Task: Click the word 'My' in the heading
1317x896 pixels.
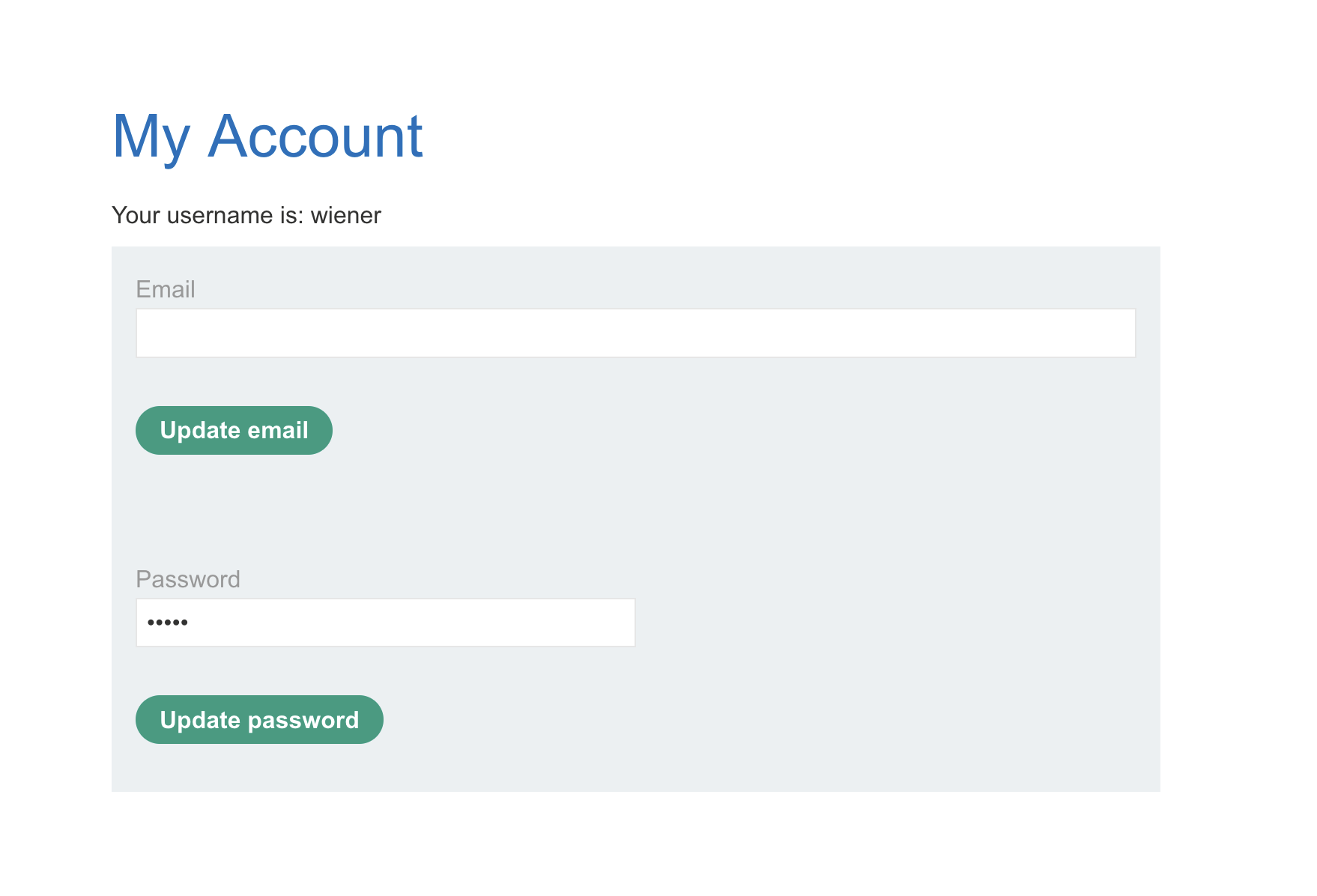Action: (x=150, y=138)
